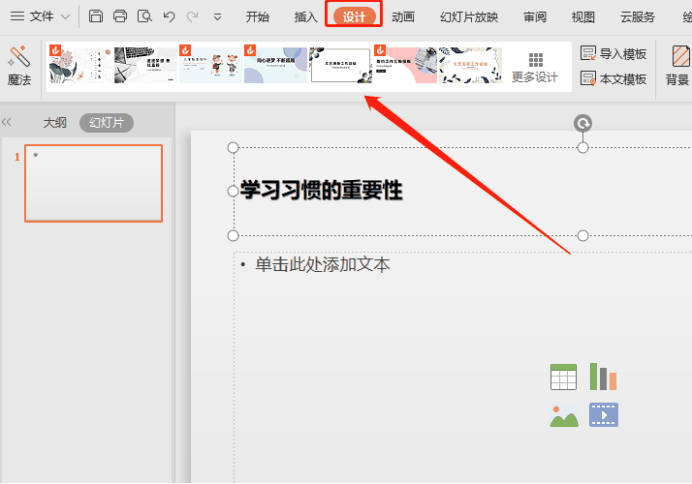Viewport: 692px width, 484px height.
Task: Open the 云服务 tab
Action: [637, 17]
